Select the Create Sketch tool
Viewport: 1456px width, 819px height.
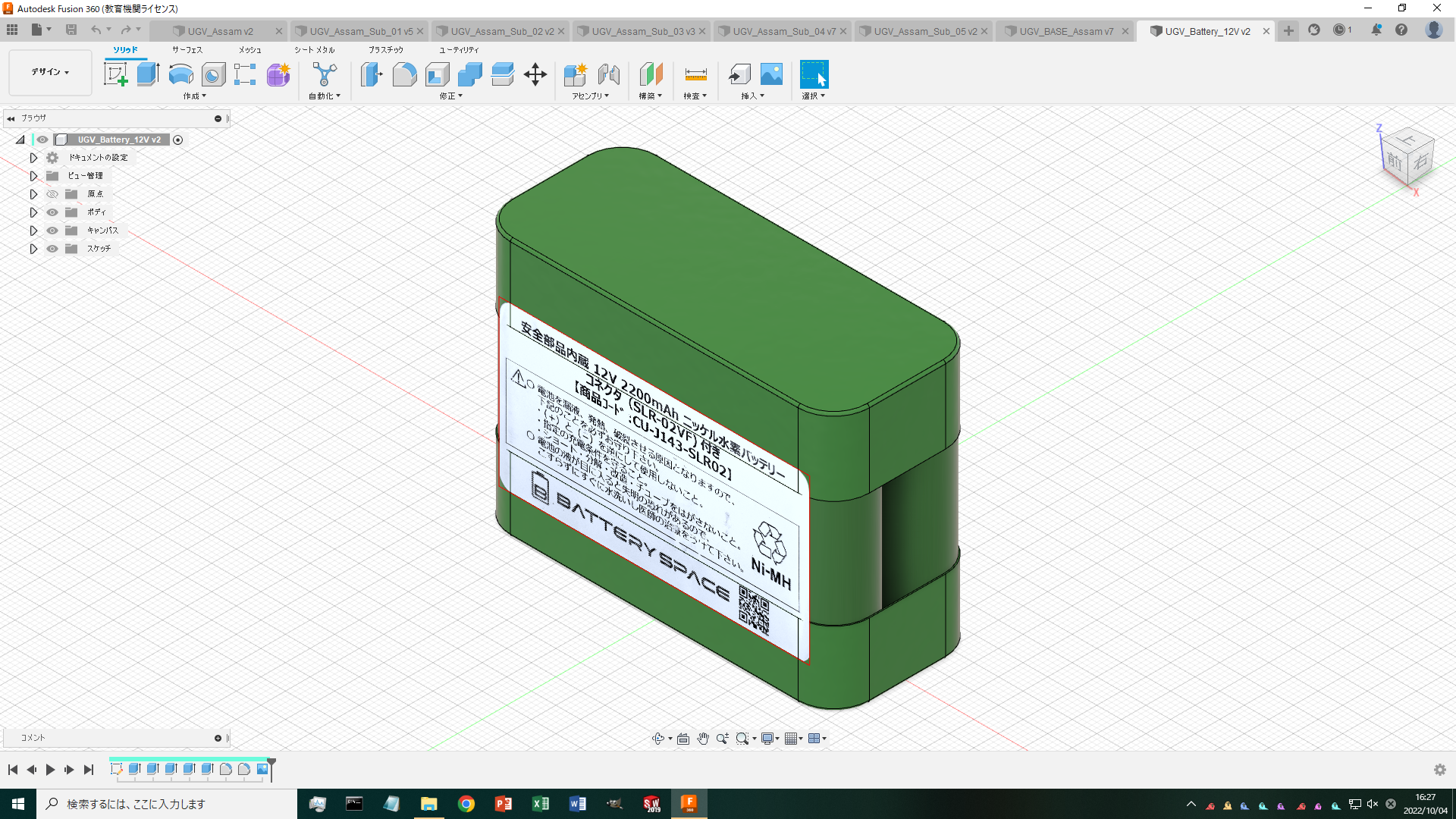coord(115,74)
